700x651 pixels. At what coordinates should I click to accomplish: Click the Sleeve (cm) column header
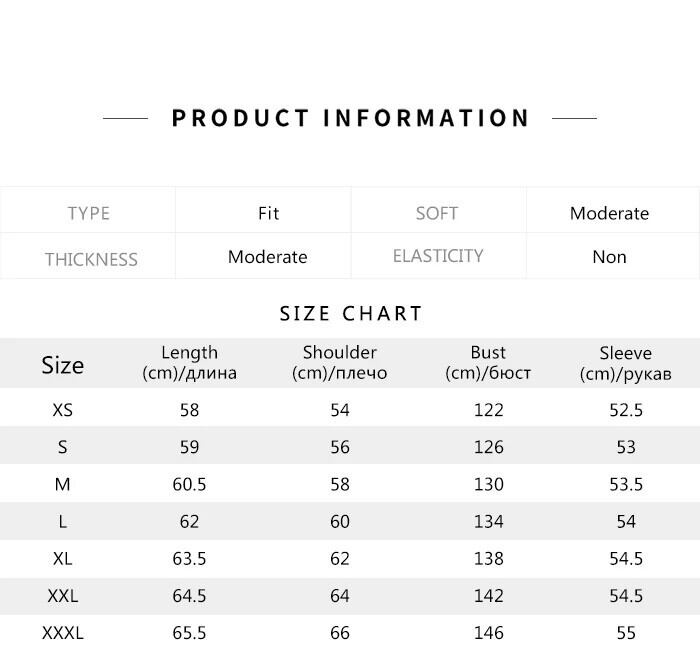point(625,363)
